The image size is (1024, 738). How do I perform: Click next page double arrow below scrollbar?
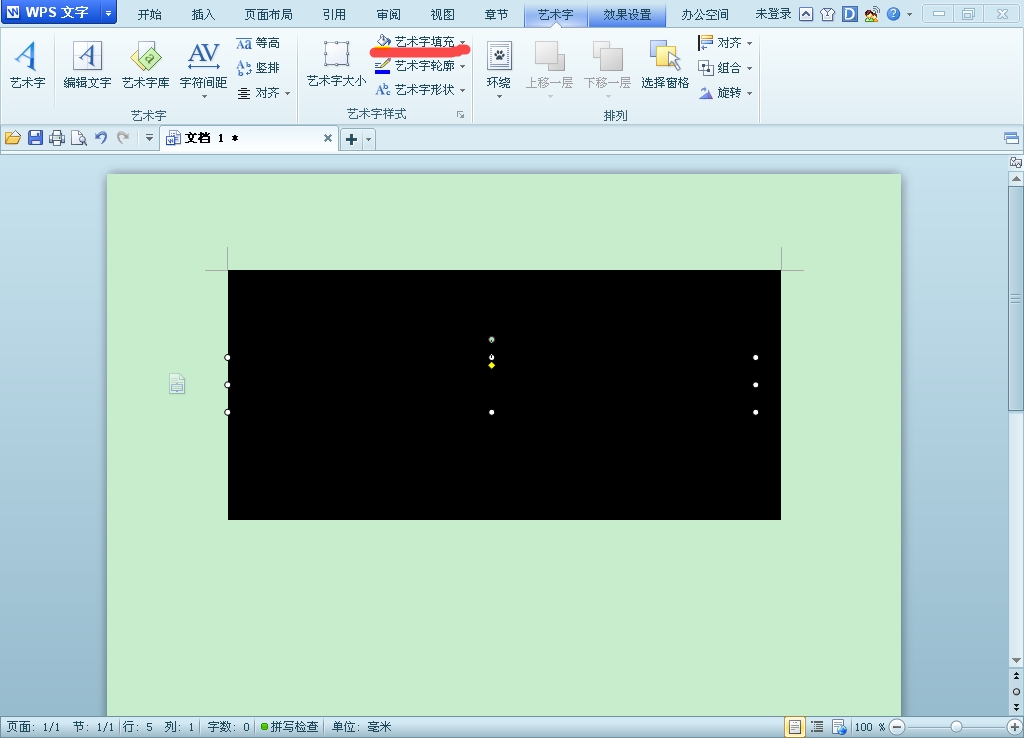(x=1016, y=708)
